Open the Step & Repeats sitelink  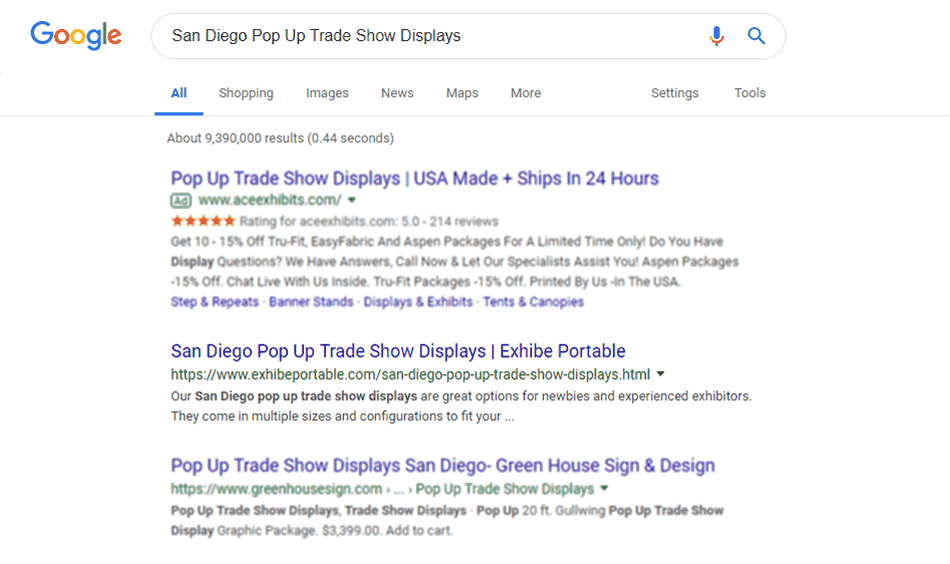214,302
